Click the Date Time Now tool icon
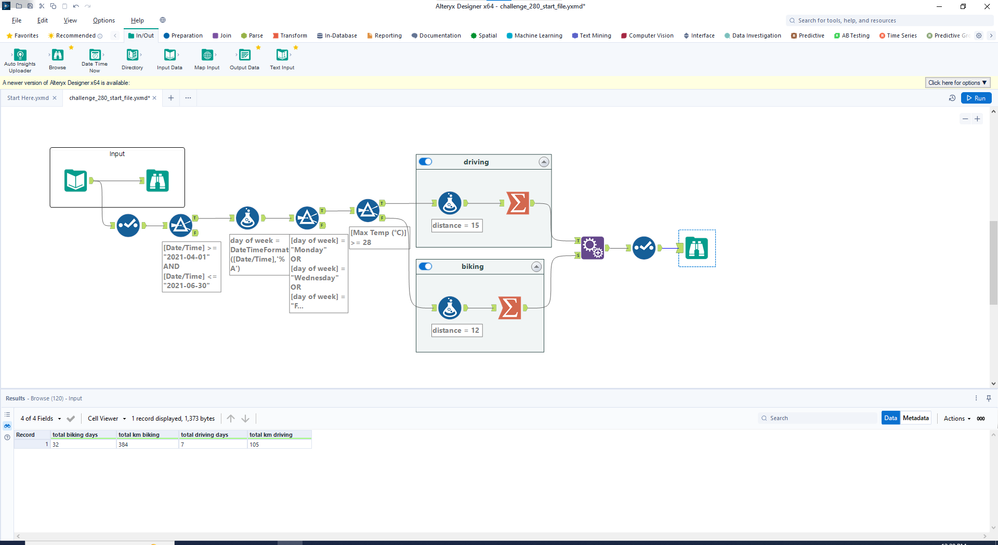 click(95, 55)
